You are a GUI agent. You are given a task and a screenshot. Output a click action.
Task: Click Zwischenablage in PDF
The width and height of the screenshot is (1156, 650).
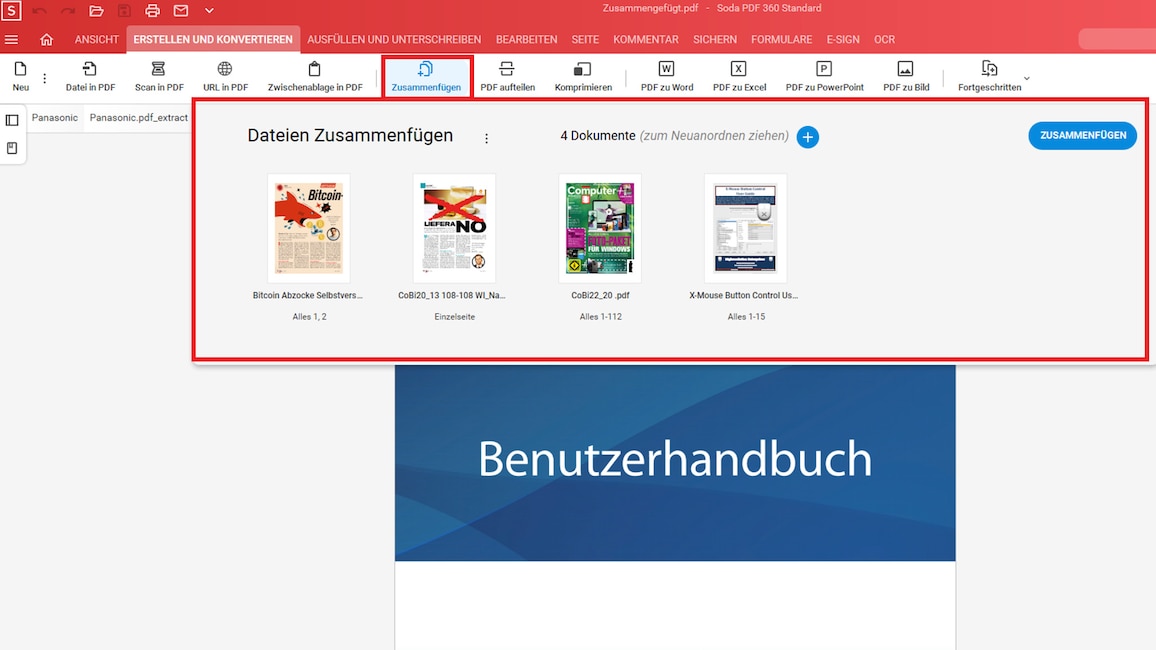click(315, 77)
